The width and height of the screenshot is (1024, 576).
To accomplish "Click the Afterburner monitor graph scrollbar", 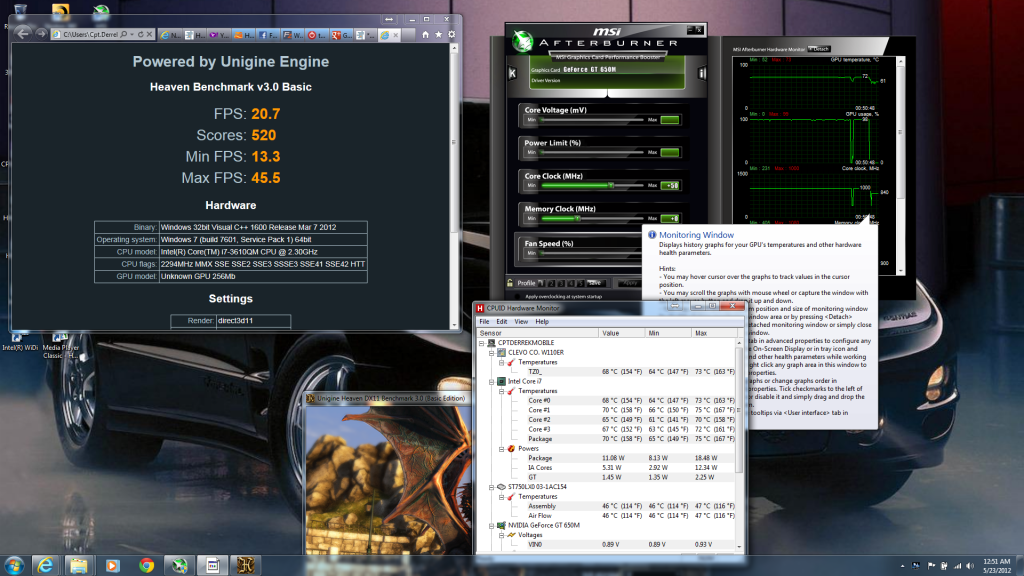I will pos(901,165).
